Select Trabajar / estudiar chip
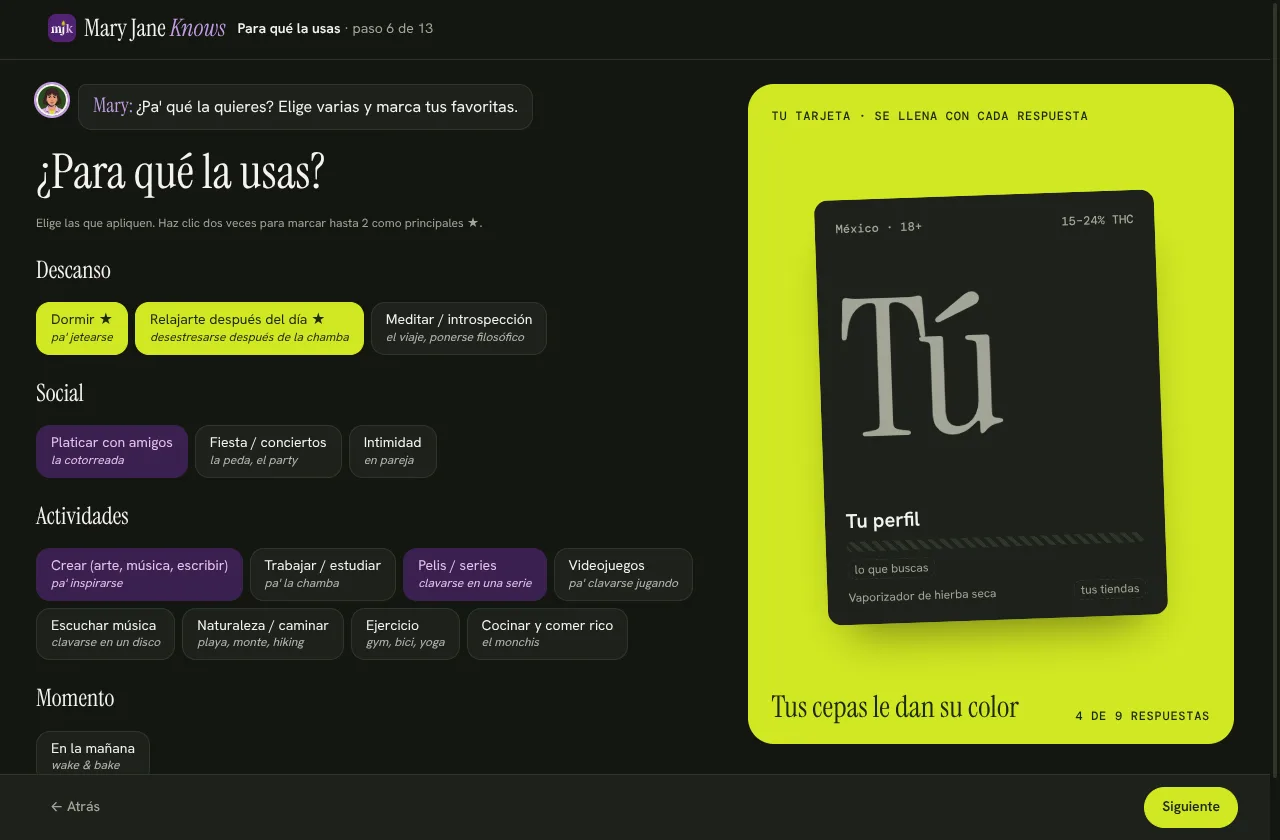The width and height of the screenshot is (1280, 840). click(x=323, y=574)
